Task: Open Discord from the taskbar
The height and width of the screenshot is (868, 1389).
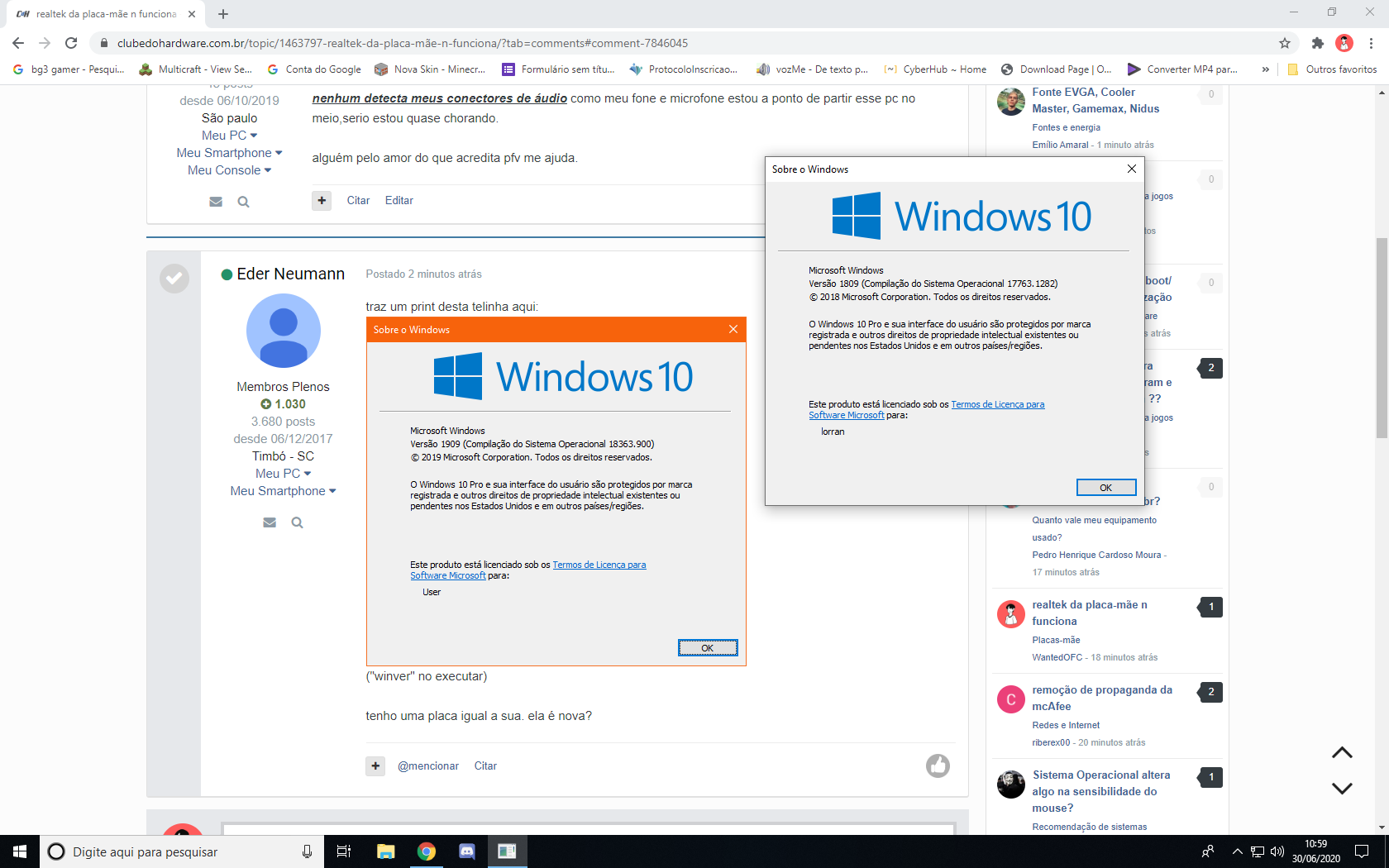Action: [466, 851]
